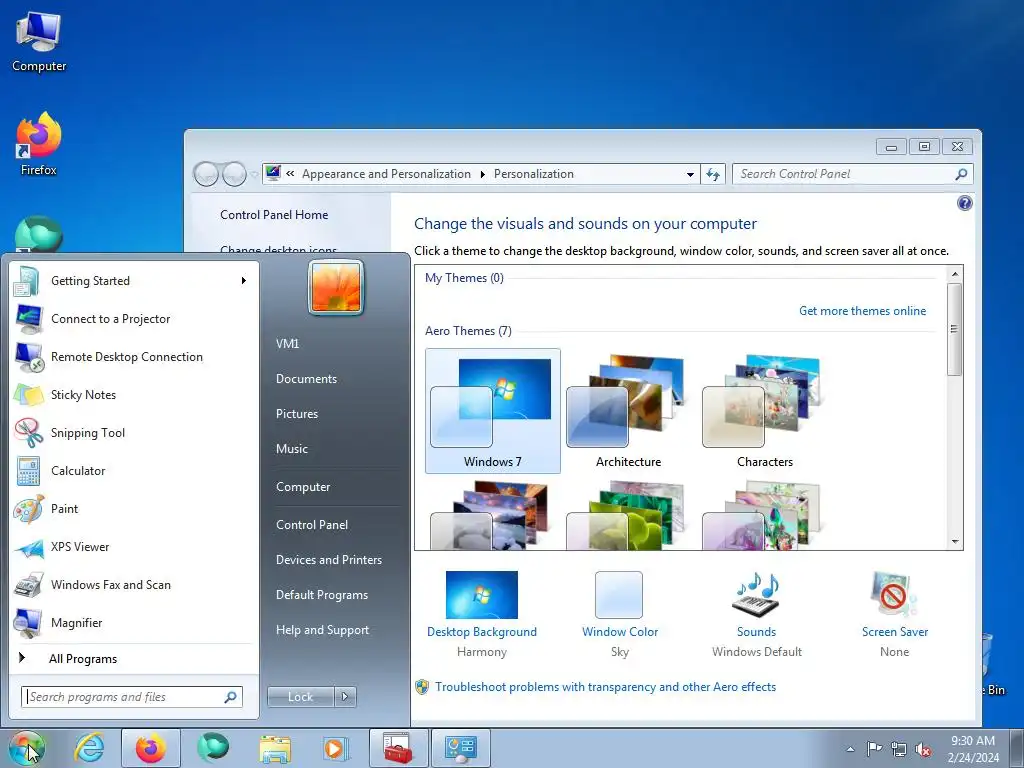Screen dimensions: 1024x768
Task: Click the back navigation button
Action: (x=206, y=174)
